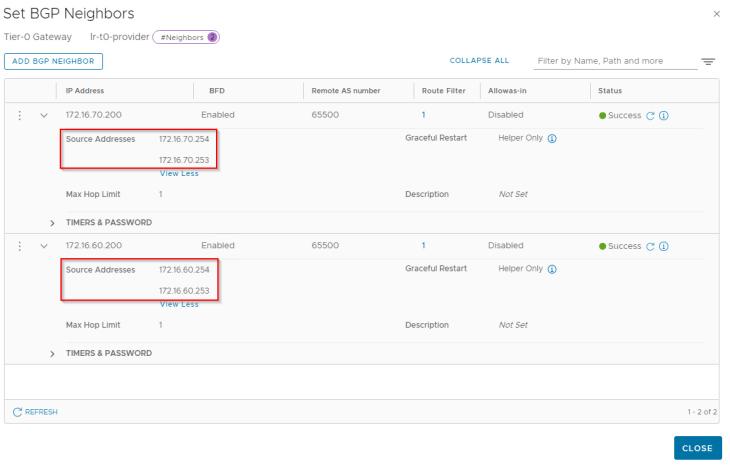Open the route filter count for neighbor 172.16.60.200
The height and width of the screenshot is (465, 730).
423,245
